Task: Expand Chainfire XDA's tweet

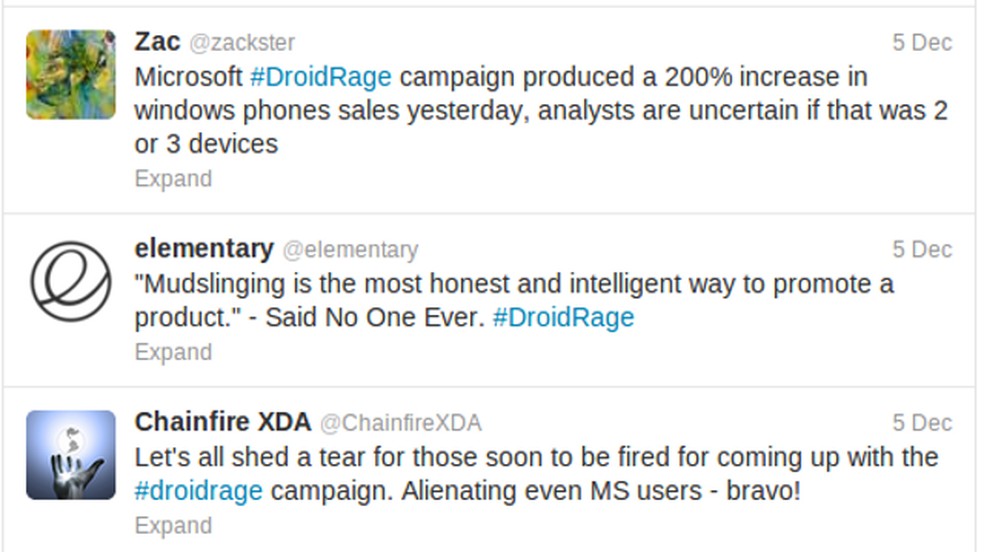Action: (173, 526)
